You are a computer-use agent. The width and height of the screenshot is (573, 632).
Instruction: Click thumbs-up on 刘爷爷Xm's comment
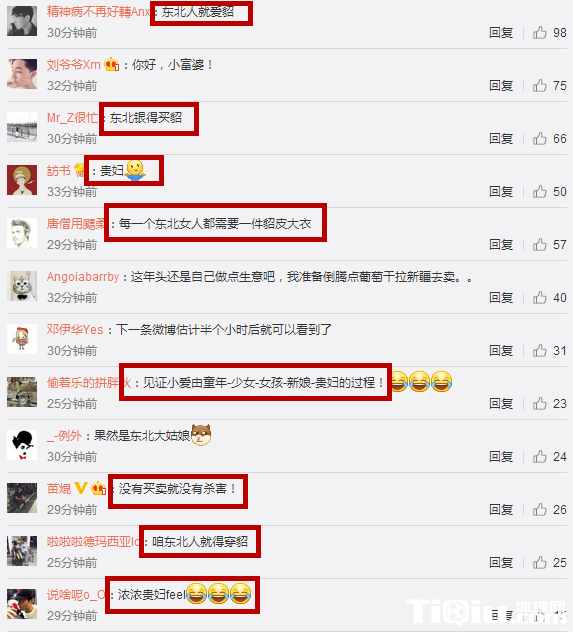(x=540, y=85)
